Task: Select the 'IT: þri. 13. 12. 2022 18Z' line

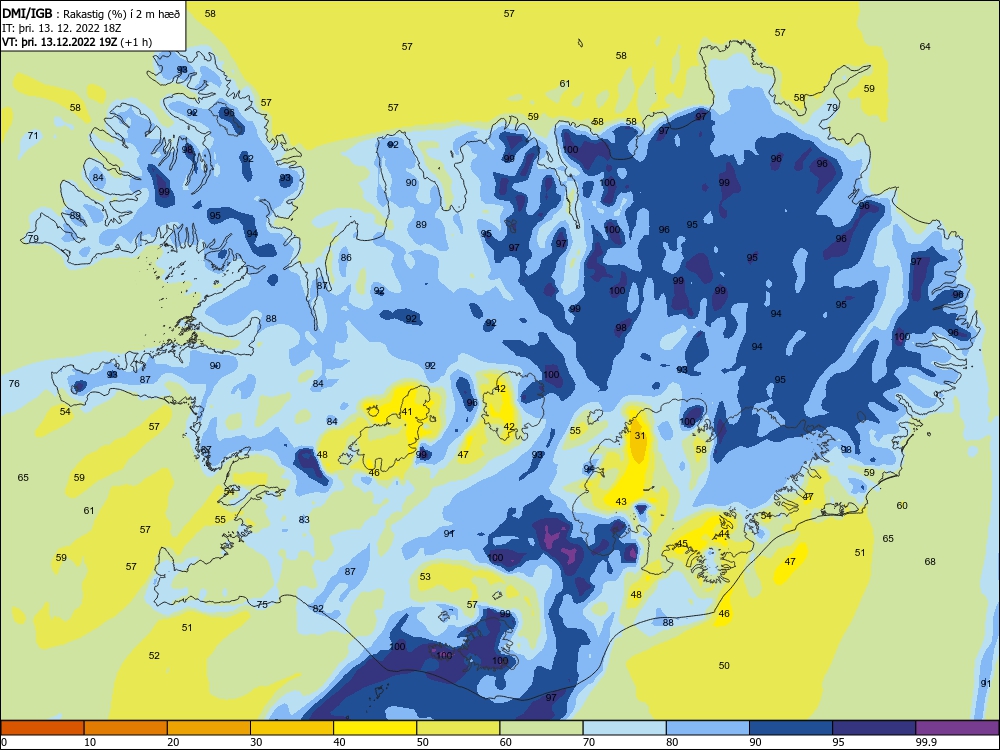Action: pyautogui.click(x=61, y=28)
